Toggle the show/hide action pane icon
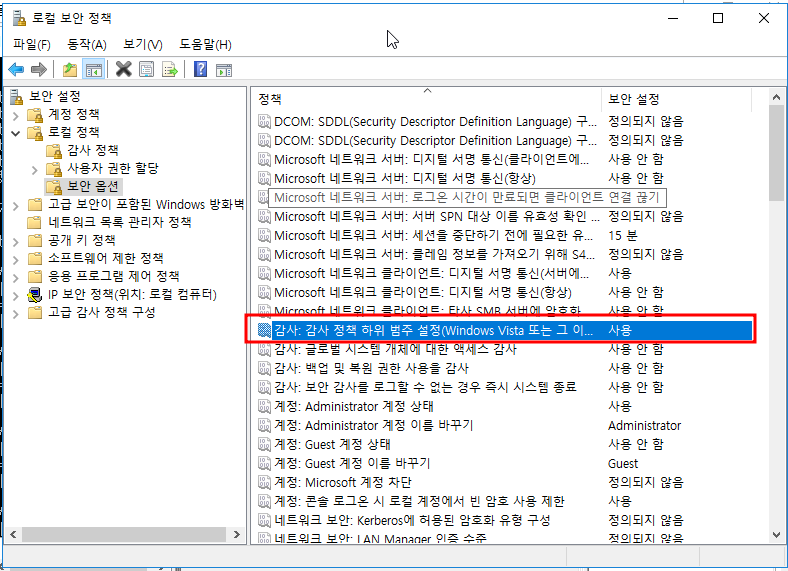The width and height of the screenshot is (788, 571). pyautogui.click(x=224, y=69)
